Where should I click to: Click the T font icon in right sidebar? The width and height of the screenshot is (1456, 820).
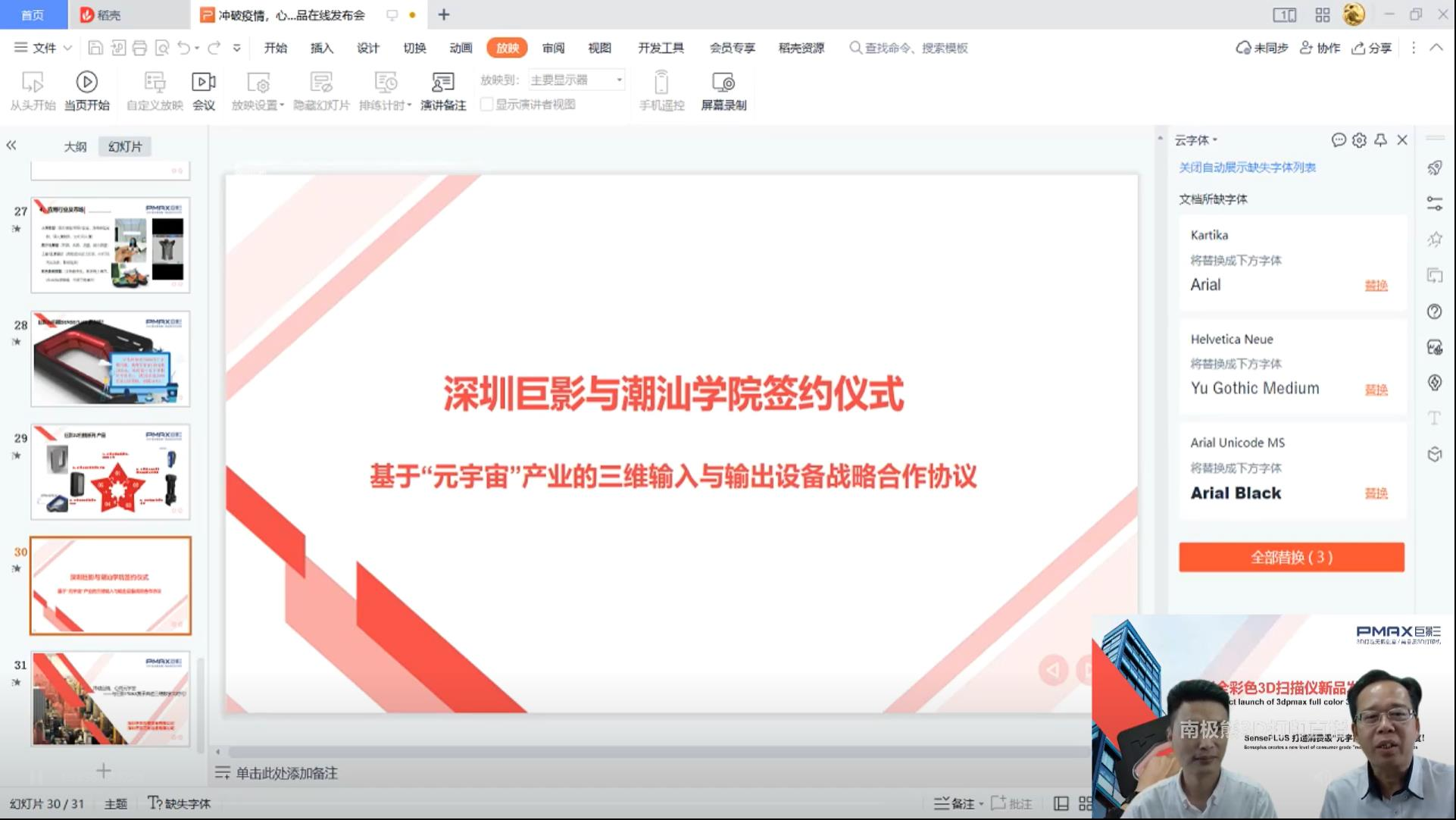1434,418
